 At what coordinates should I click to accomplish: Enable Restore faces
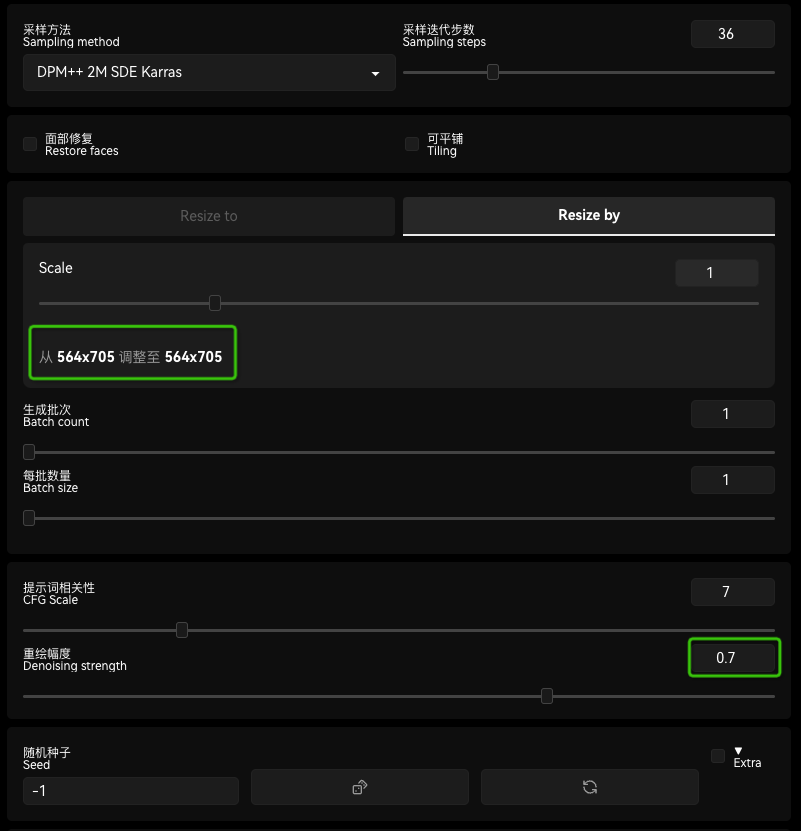tap(29, 143)
